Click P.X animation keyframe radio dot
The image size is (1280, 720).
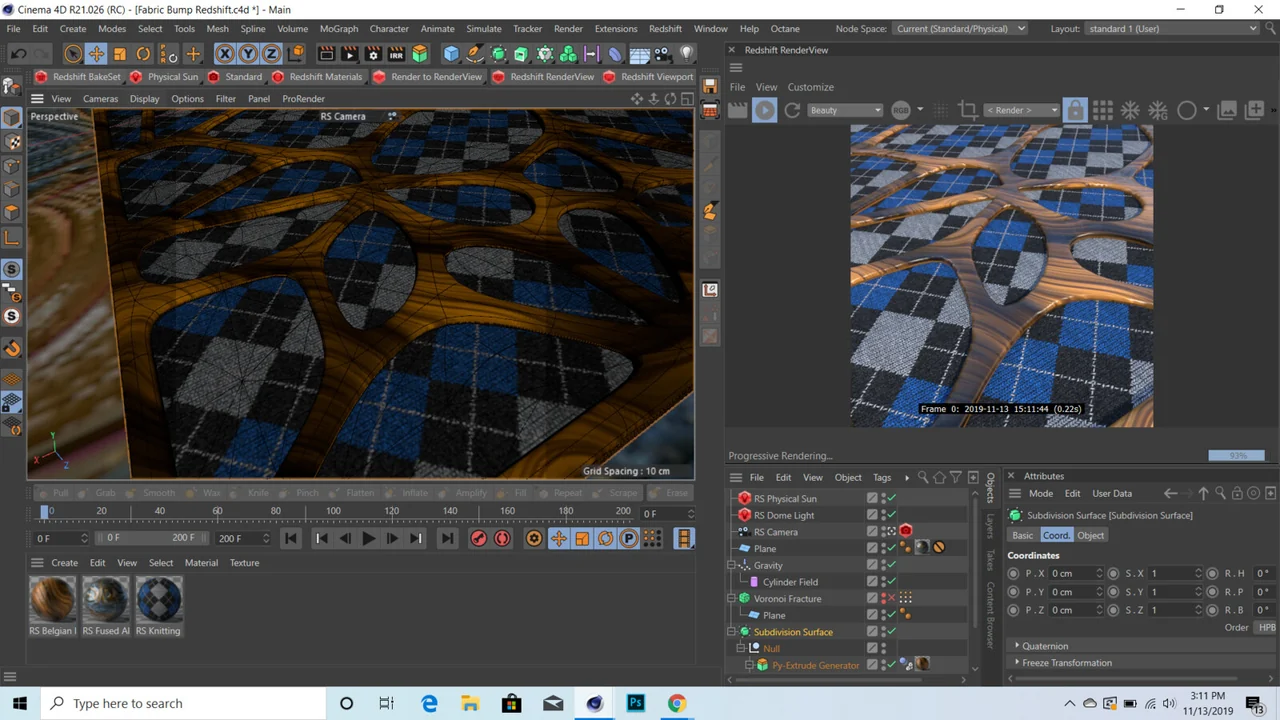pos(1014,574)
